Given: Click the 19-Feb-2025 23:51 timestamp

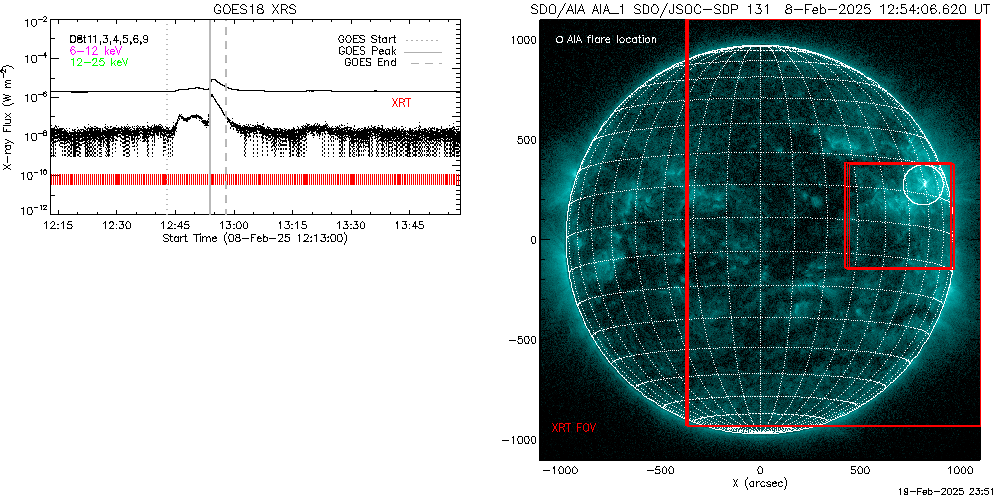Looking at the screenshot, I should [945, 492].
